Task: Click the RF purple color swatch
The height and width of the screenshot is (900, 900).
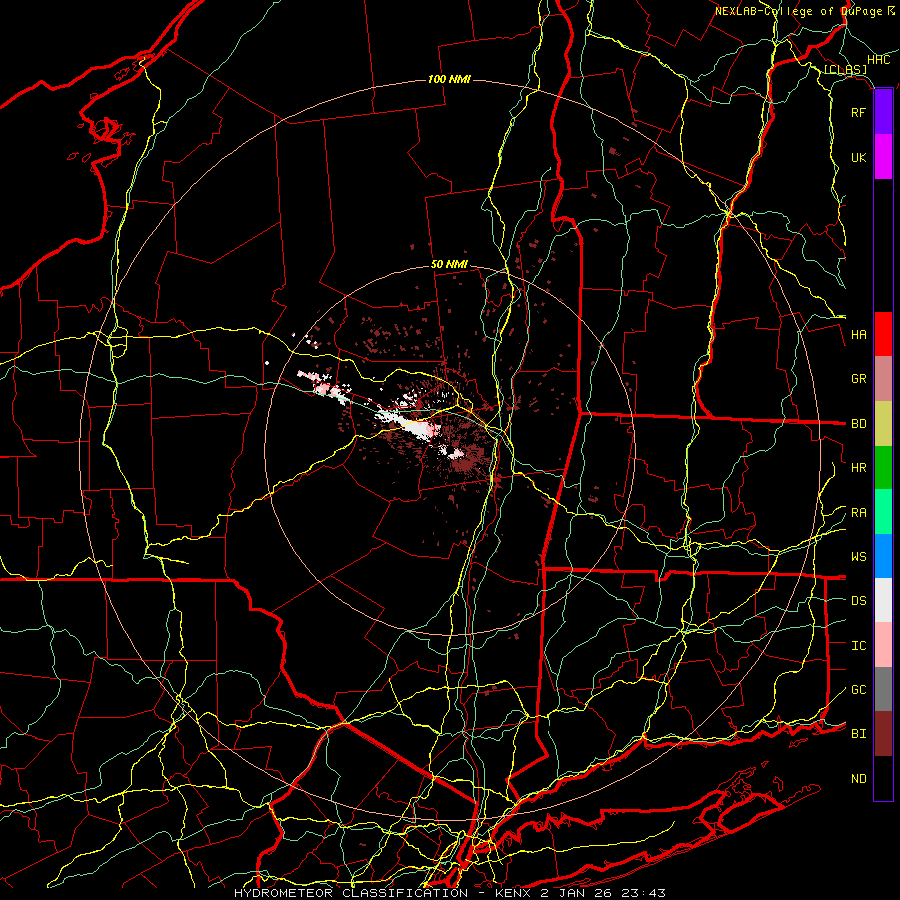Action: pyautogui.click(x=883, y=112)
